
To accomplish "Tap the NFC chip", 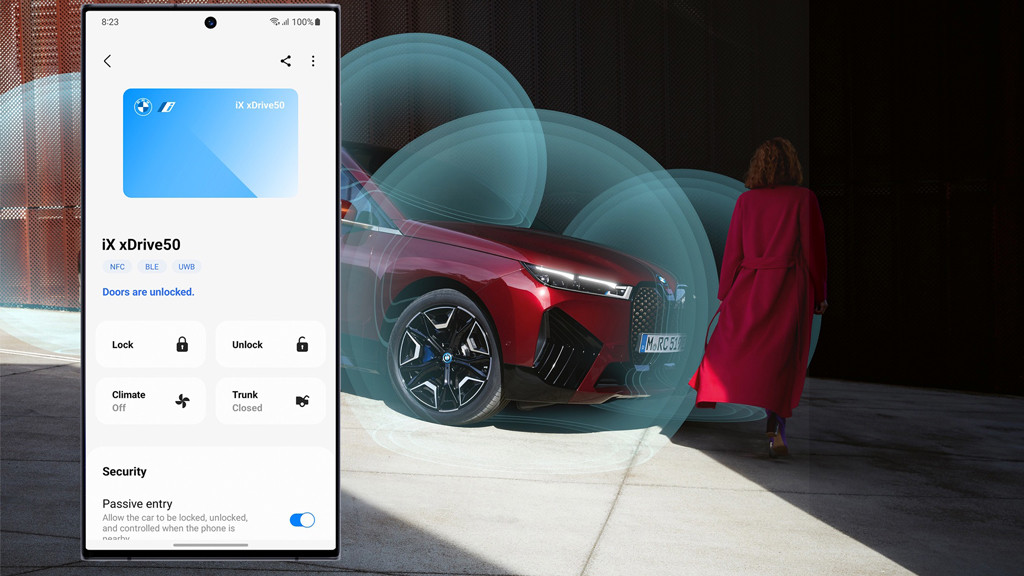I will pos(117,267).
